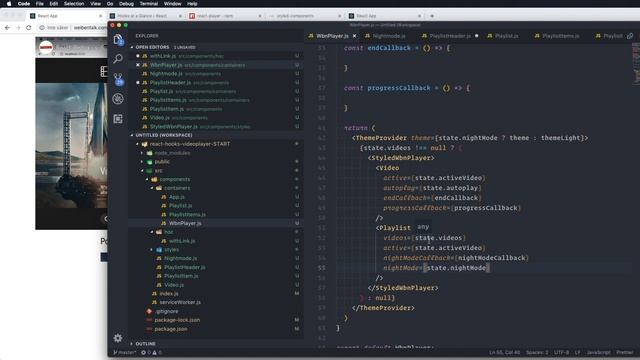Screen dimensions: 640x360
Task: Switch to the PlaylistItems.js editor tab
Action: click(x=560, y=36)
